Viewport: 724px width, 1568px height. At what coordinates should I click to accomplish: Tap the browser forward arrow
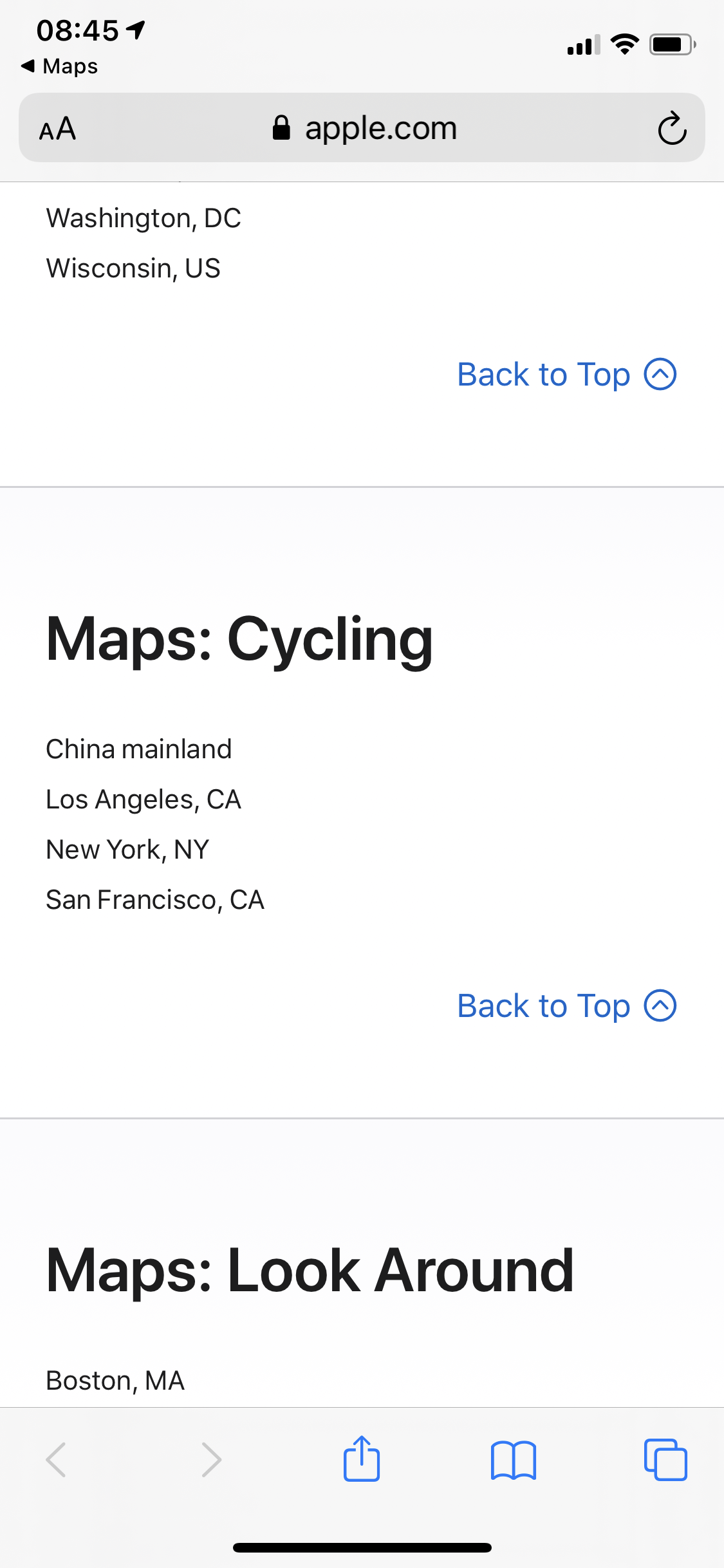point(211,1460)
